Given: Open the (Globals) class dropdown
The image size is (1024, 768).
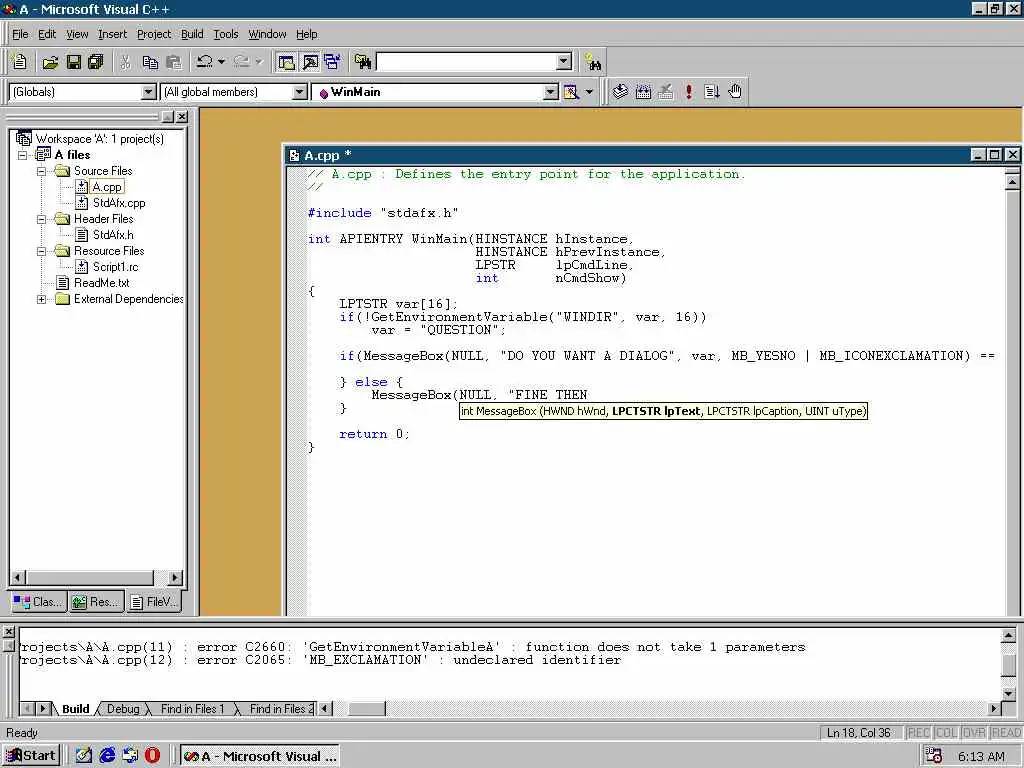Looking at the screenshot, I should pos(150,92).
